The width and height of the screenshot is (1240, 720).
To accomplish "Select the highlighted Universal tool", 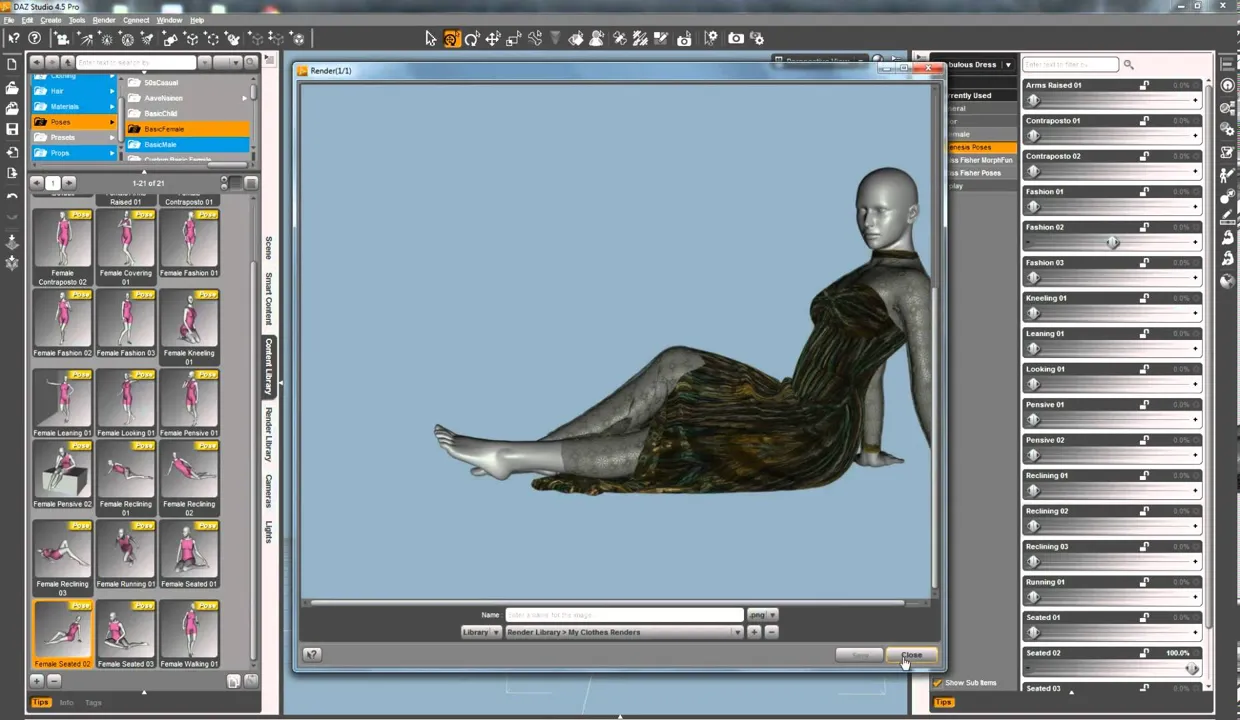I will click(451, 38).
